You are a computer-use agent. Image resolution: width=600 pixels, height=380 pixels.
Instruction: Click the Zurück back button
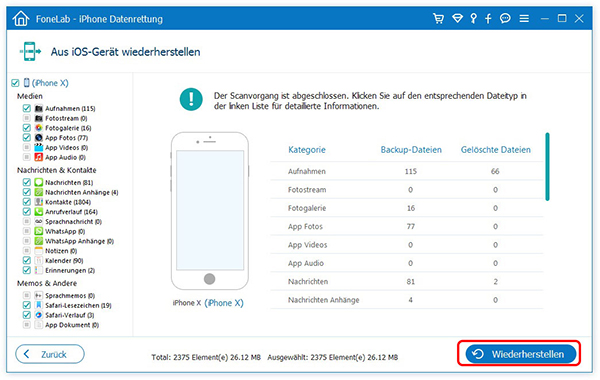50,354
